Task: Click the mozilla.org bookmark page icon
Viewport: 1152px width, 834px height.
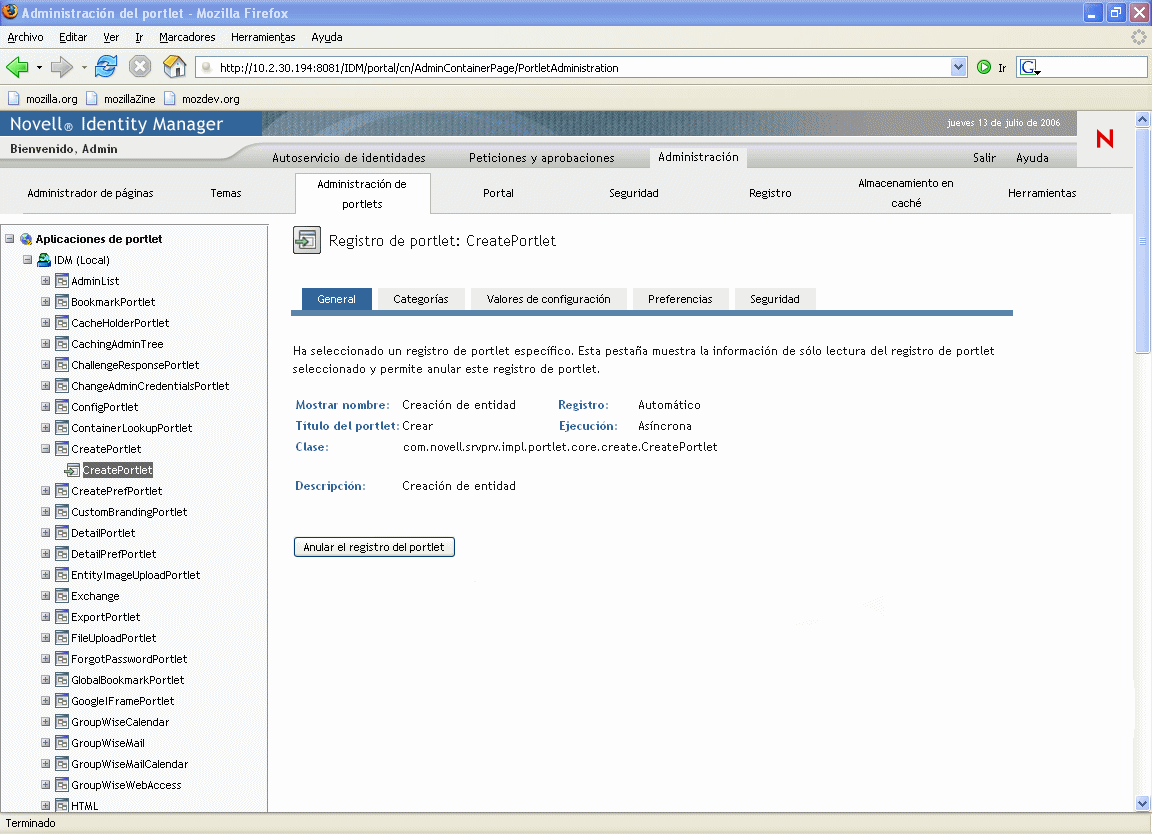Action: tap(13, 98)
